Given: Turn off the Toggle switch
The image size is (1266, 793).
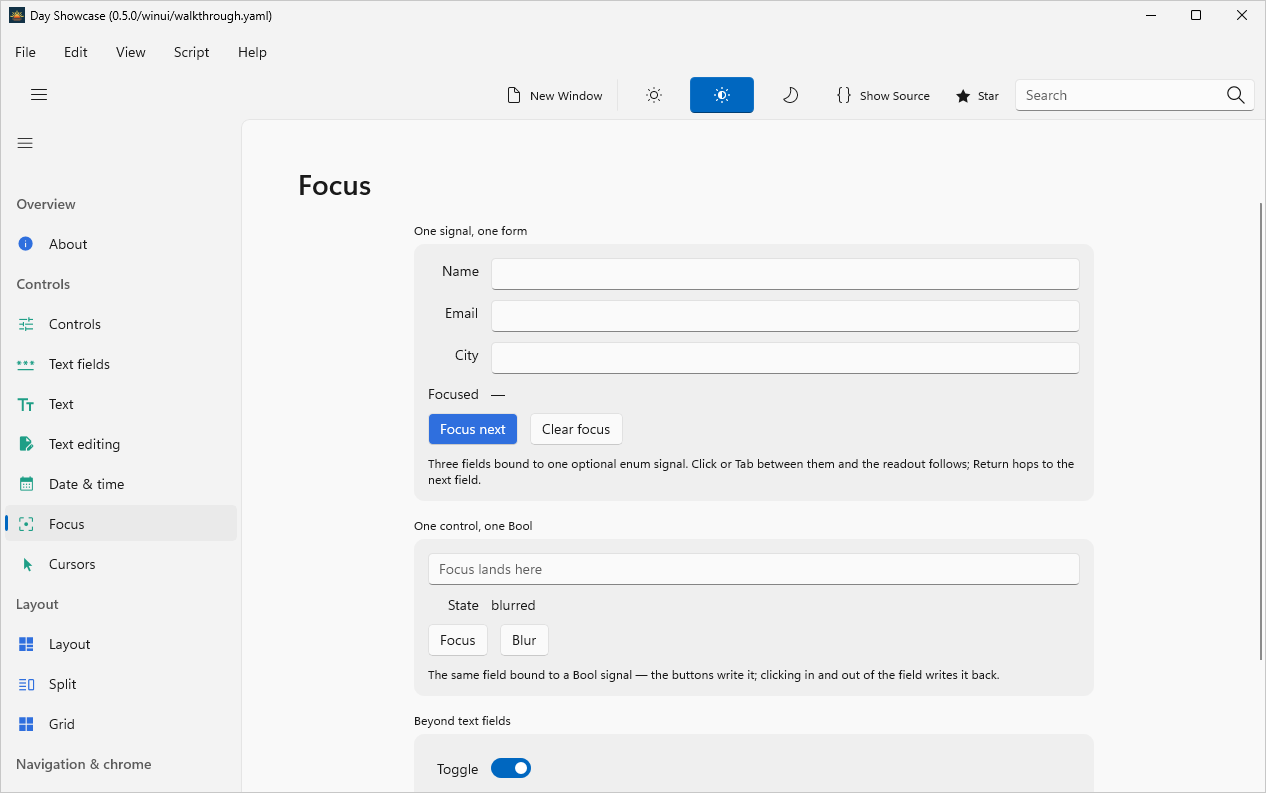Looking at the screenshot, I should tap(511, 768).
